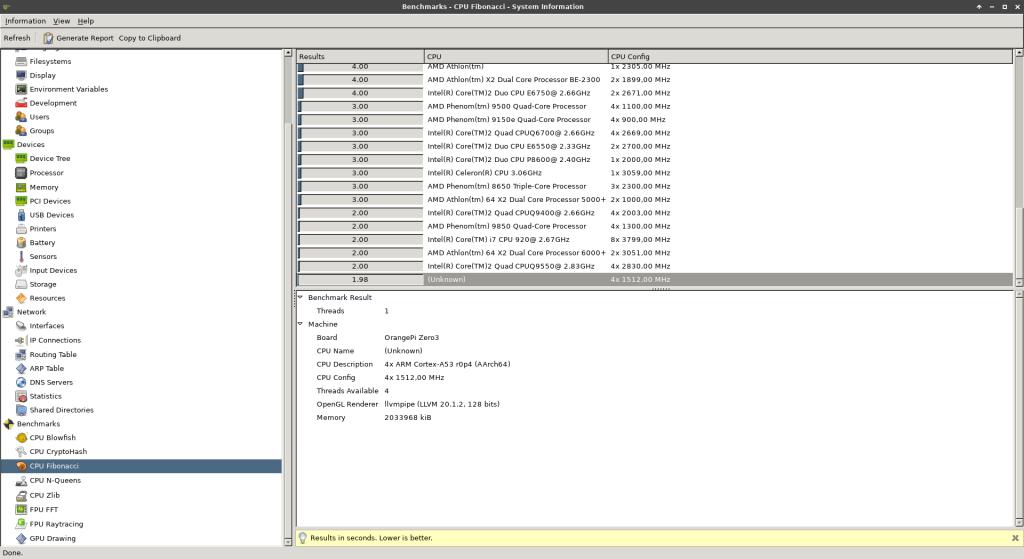This screenshot has height=559, width=1024.
Task: Select the CPU Blowfish benchmark icon
Action: 21,438
